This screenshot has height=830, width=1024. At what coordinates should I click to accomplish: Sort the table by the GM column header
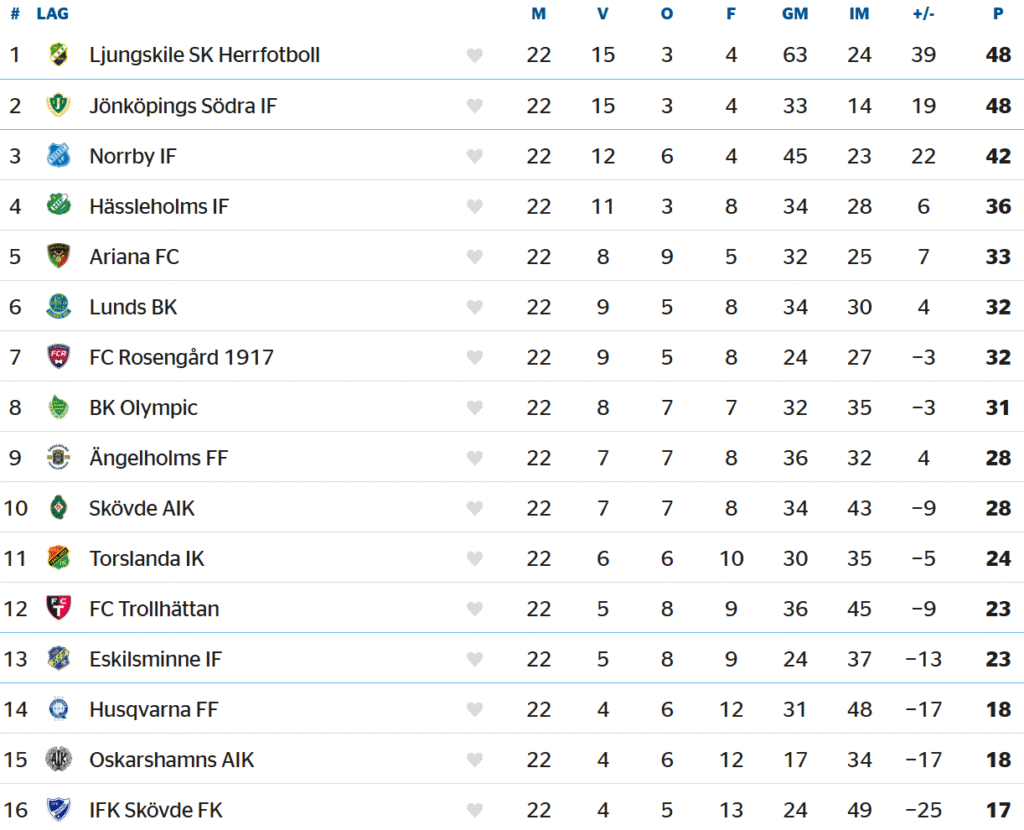point(795,14)
